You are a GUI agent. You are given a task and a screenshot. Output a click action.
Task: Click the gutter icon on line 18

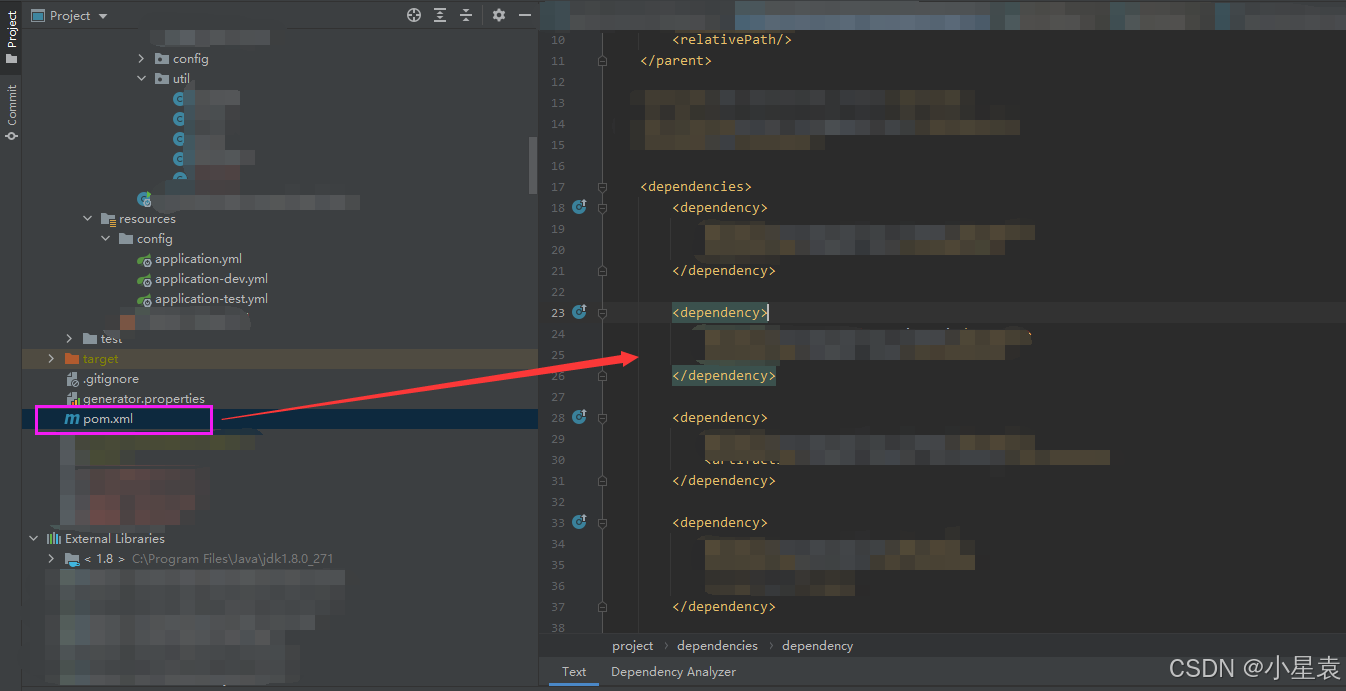pos(579,208)
